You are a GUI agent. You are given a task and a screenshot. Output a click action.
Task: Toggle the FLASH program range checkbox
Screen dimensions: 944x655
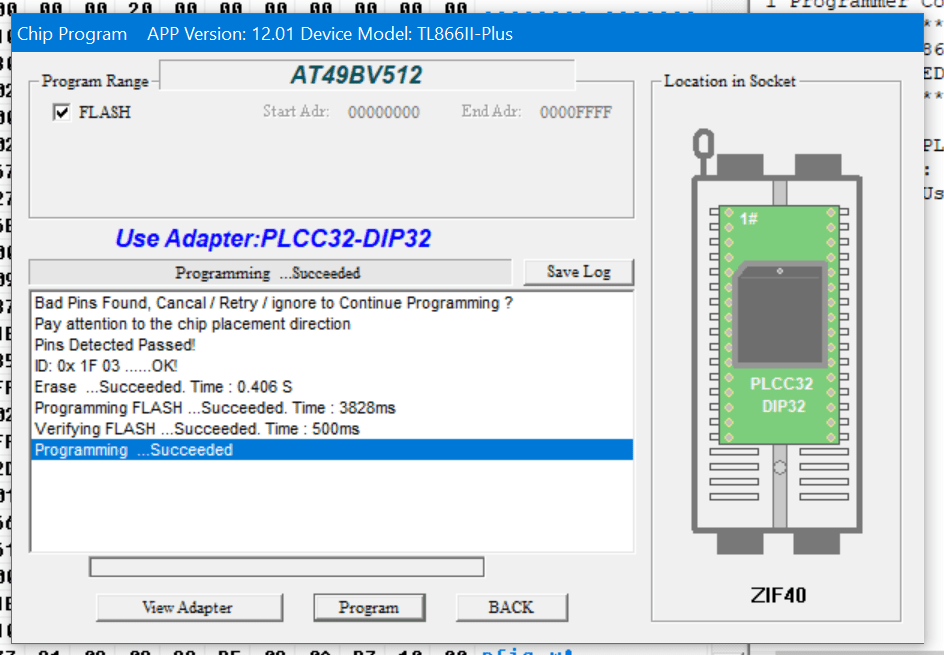click(61, 112)
